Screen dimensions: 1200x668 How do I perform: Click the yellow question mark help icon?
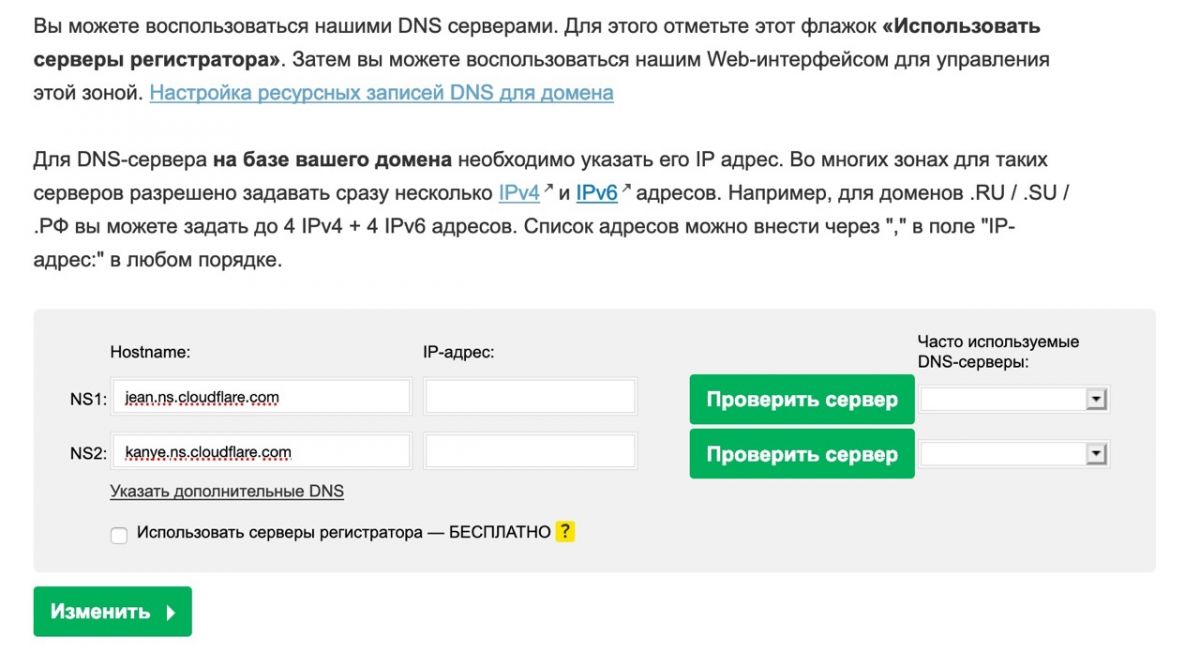click(x=566, y=532)
